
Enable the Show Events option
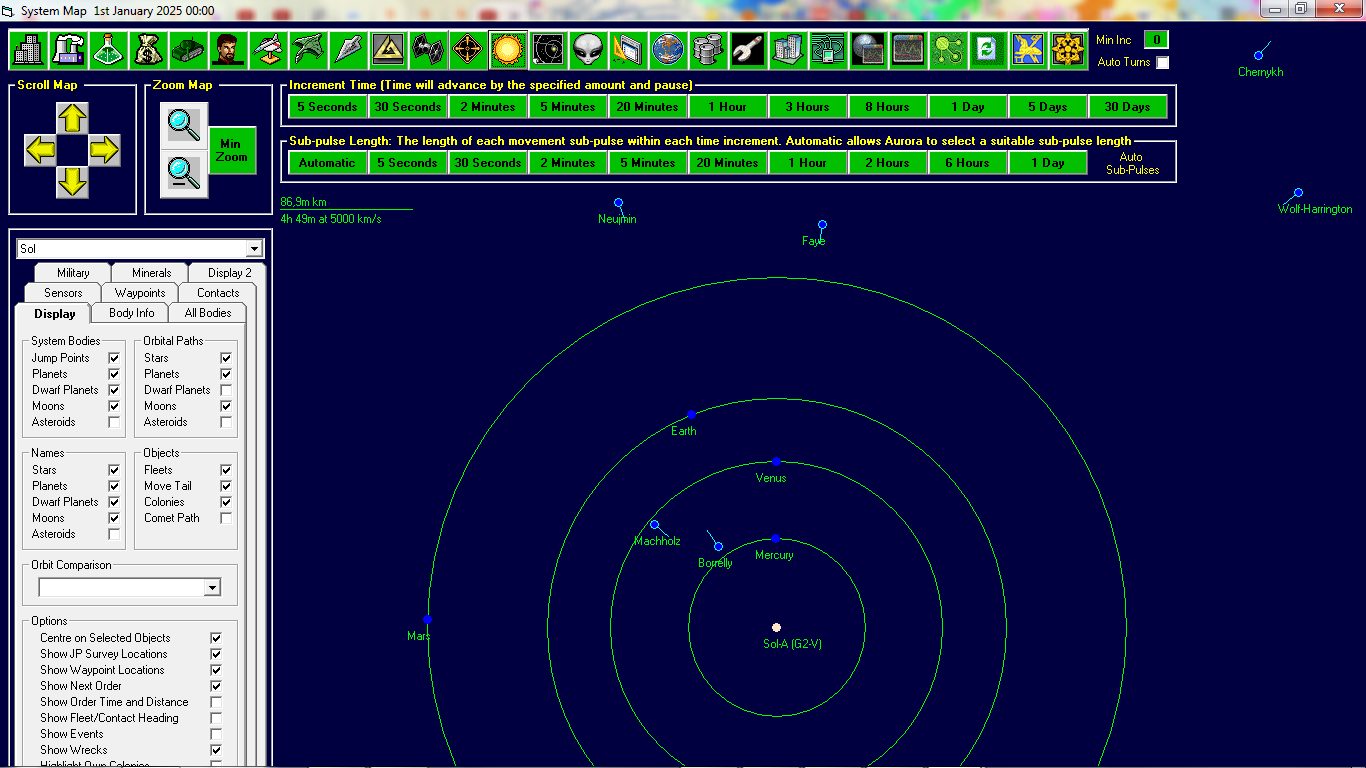[x=216, y=734]
